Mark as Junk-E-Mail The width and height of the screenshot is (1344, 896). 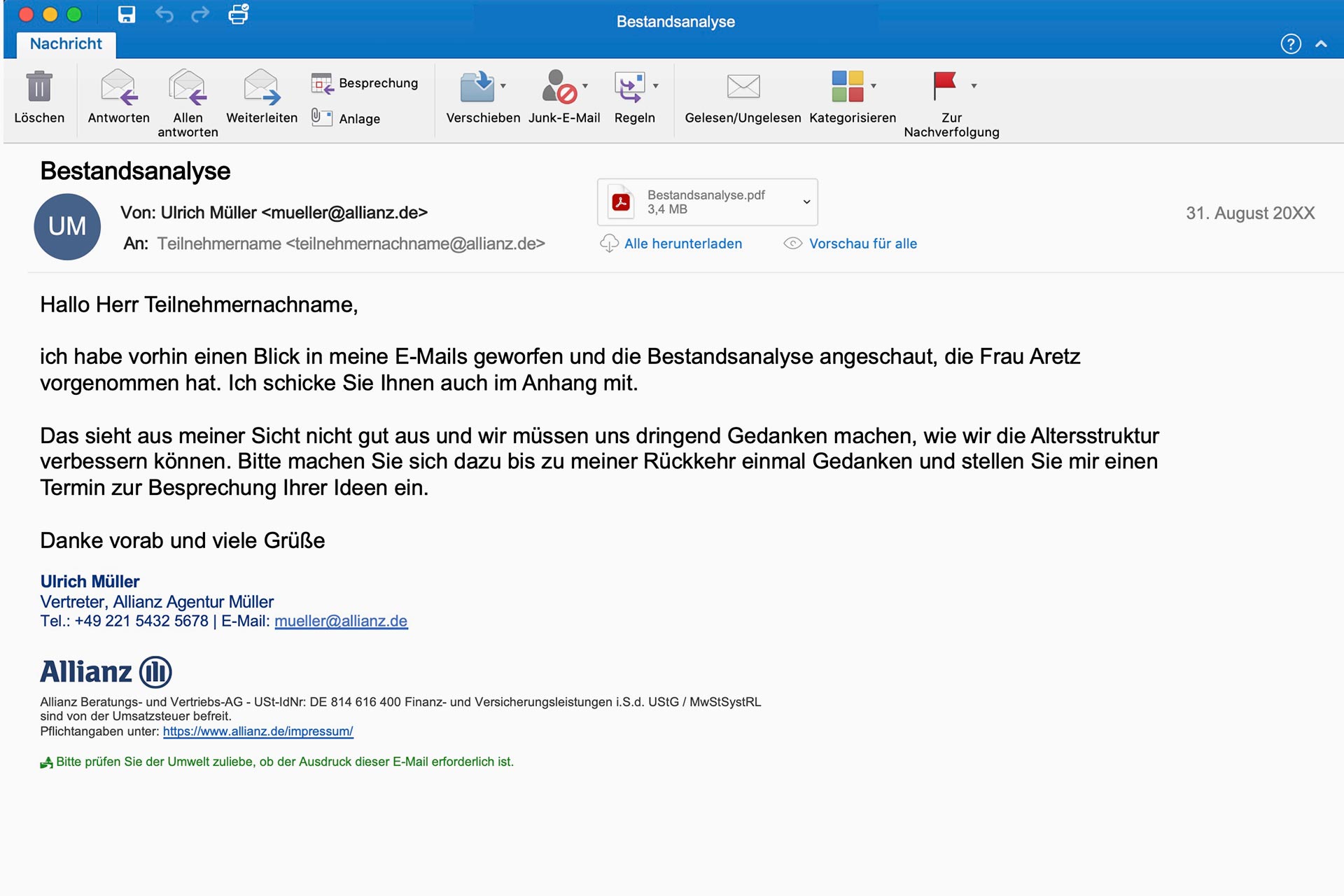point(559,87)
